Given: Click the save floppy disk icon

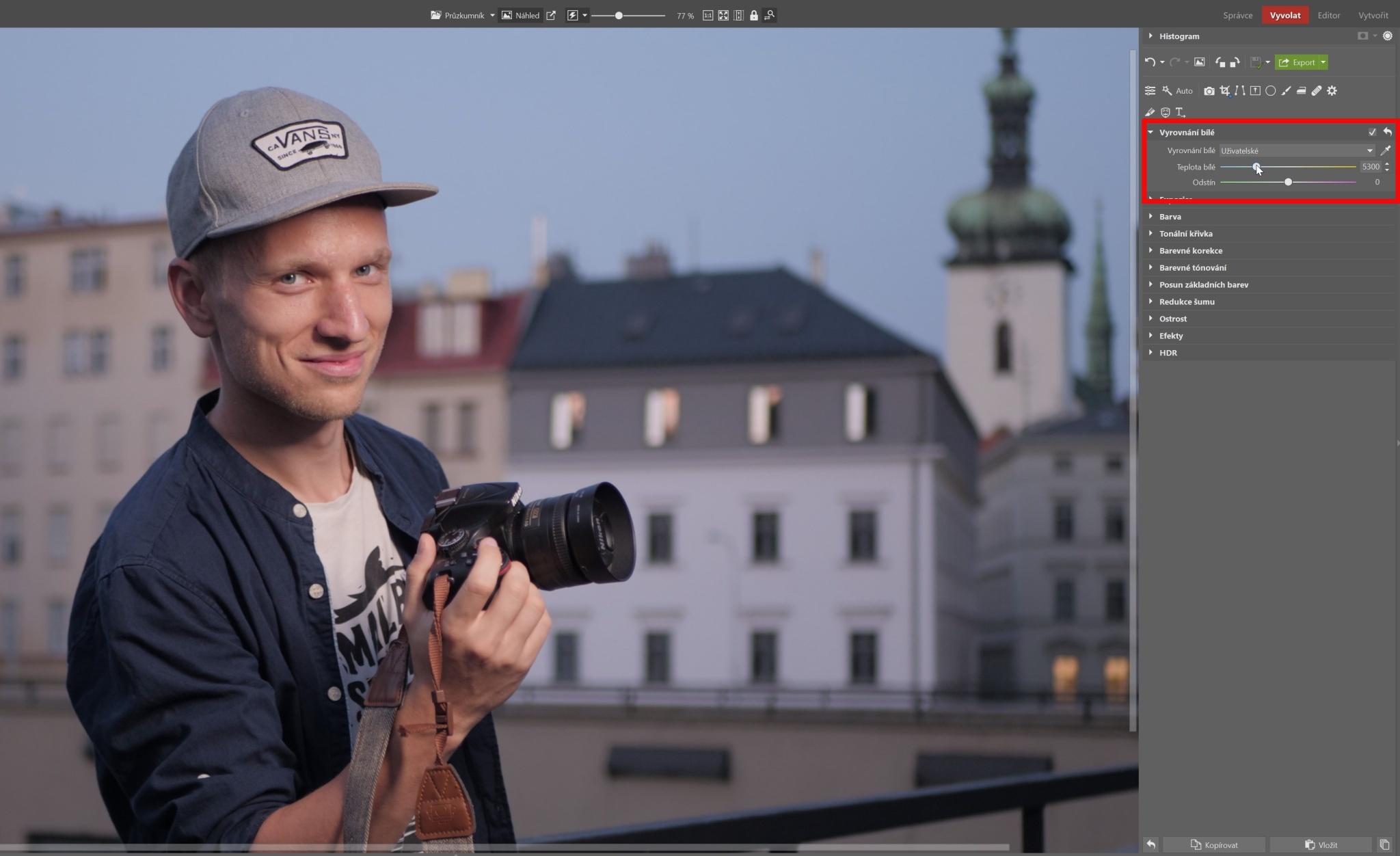Looking at the screenshot, I should 1256,62.
